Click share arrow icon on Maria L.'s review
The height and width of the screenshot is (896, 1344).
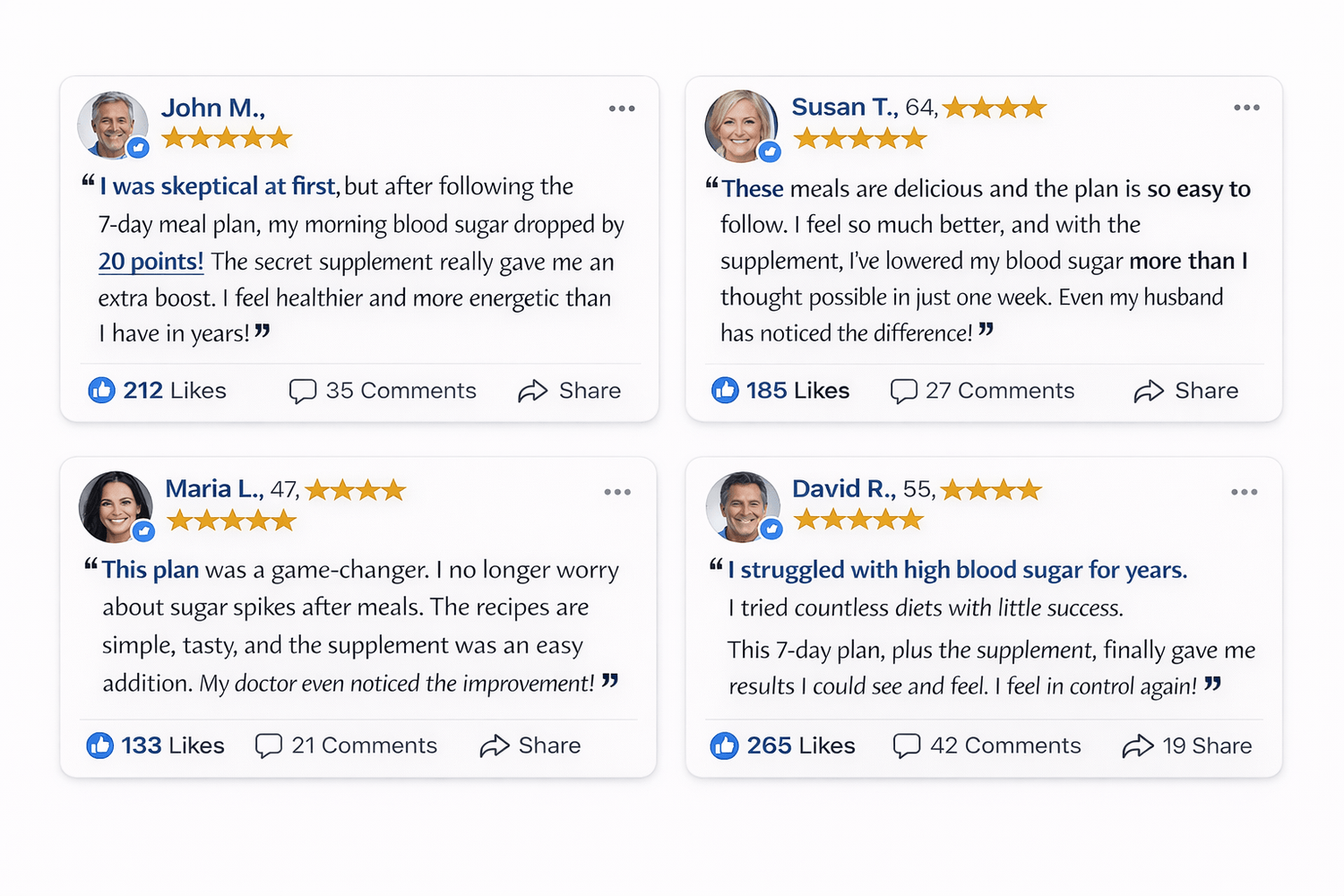point(494,746)
